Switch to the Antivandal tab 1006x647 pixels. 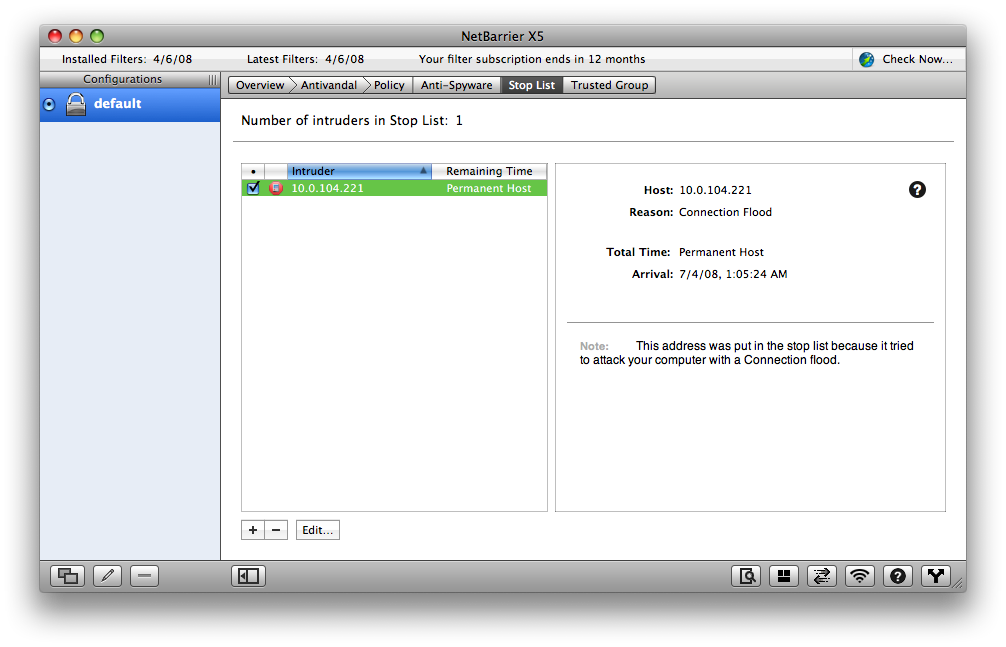[x=328, y=85]
